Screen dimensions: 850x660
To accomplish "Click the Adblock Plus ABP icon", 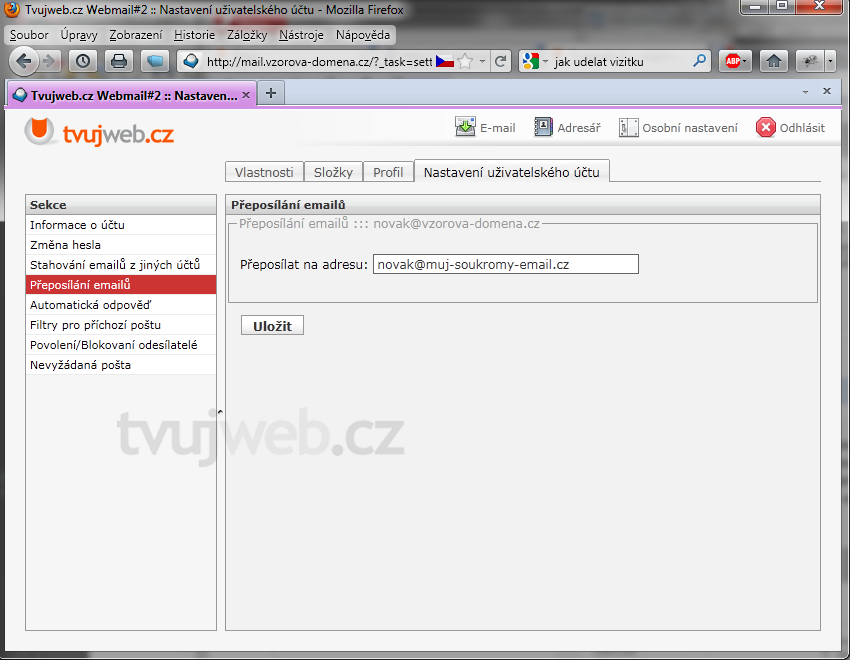I will 735,61.
